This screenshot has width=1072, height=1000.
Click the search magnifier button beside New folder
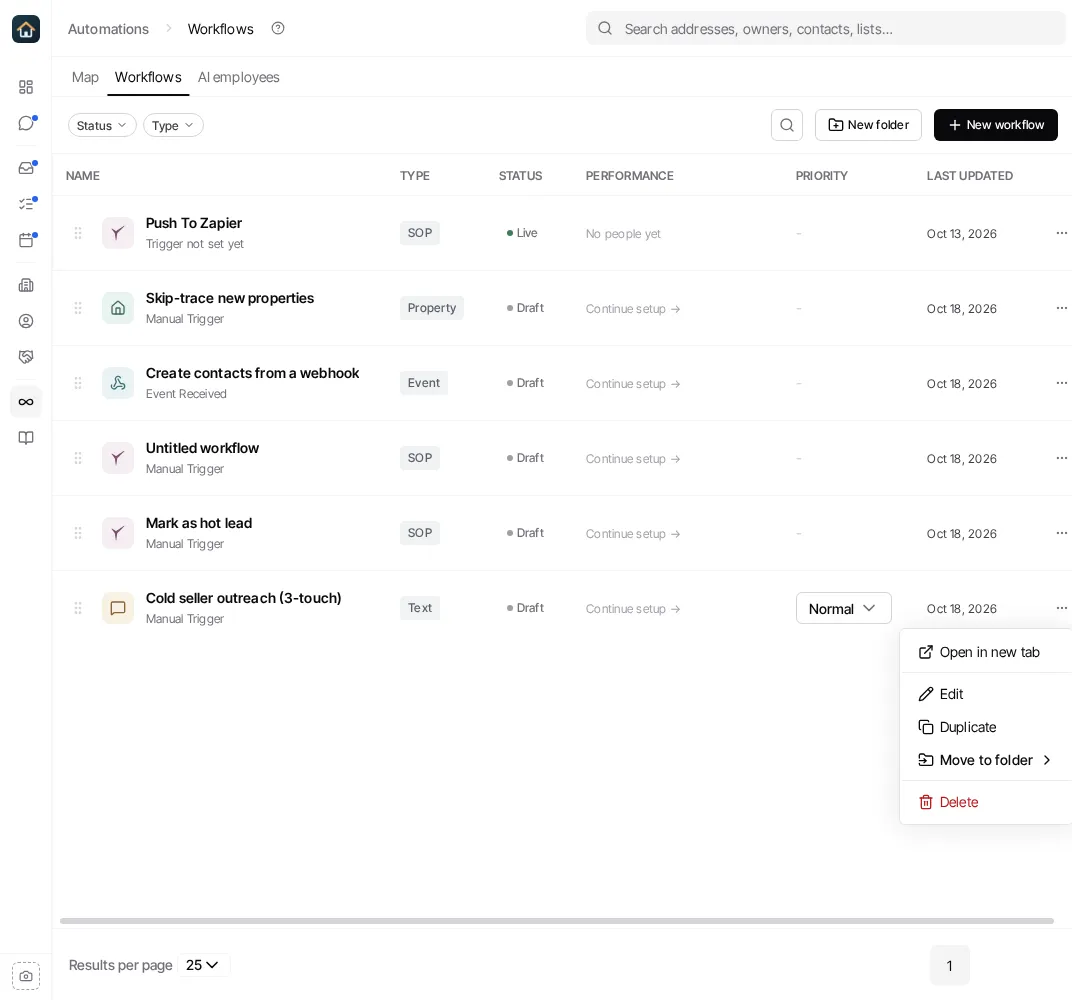coord(787,125)
